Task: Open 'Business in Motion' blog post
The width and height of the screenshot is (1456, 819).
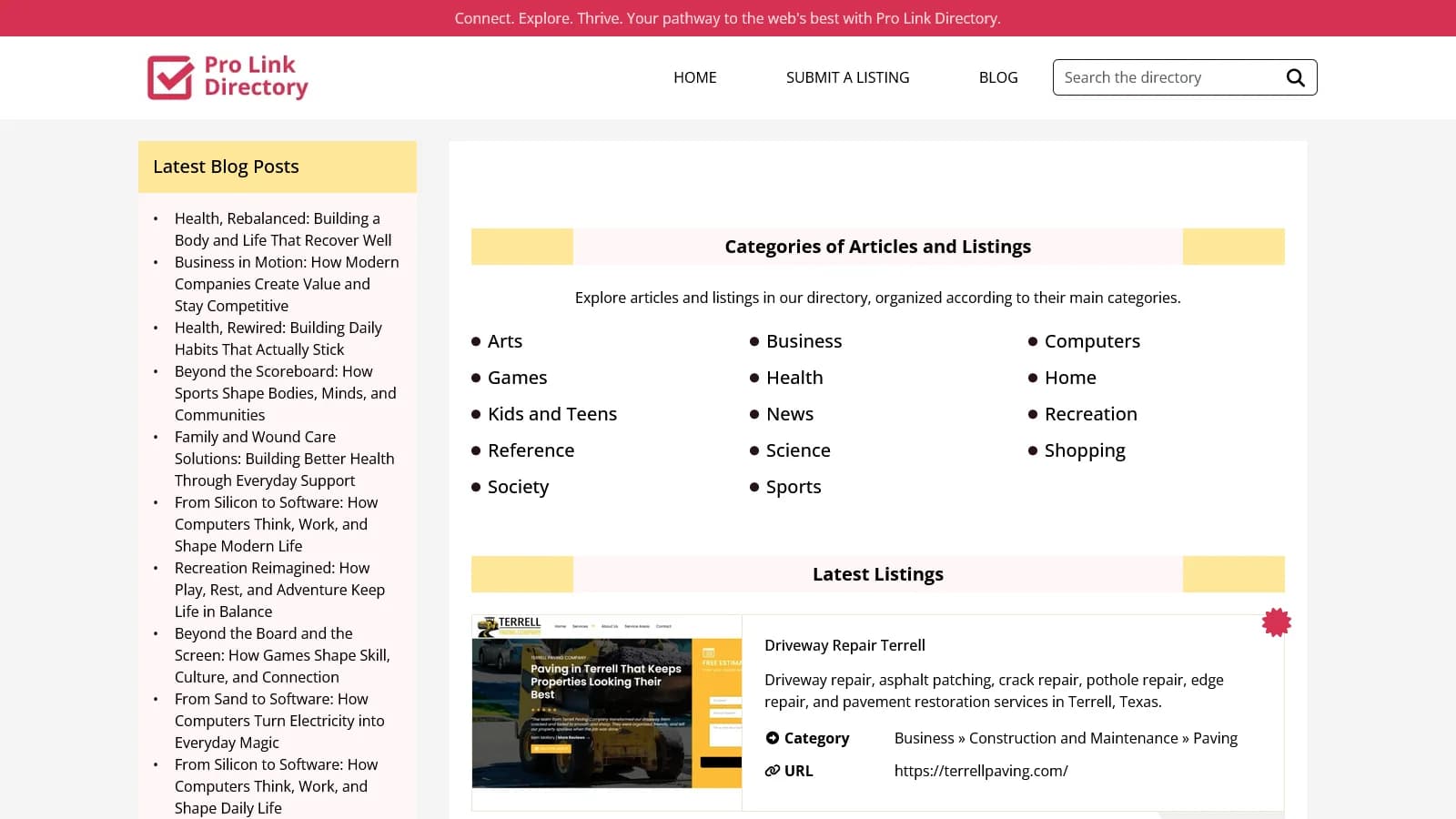Action: click(x=287, y=284)
